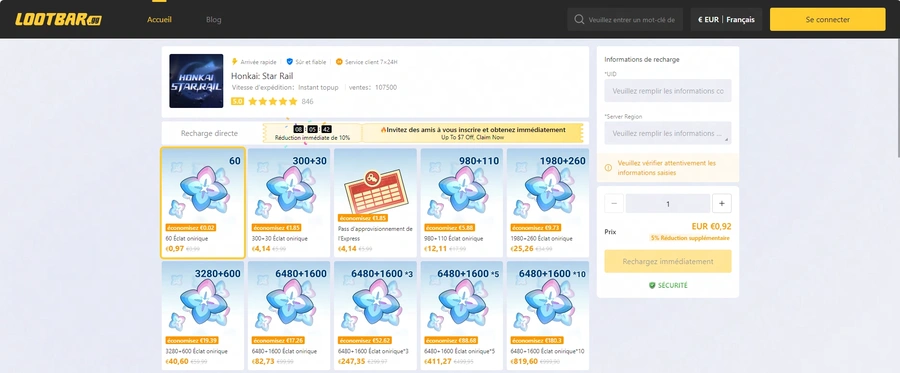Click the €0,97 price
Viewport: 900px width, 373px height.
(174, 248)
